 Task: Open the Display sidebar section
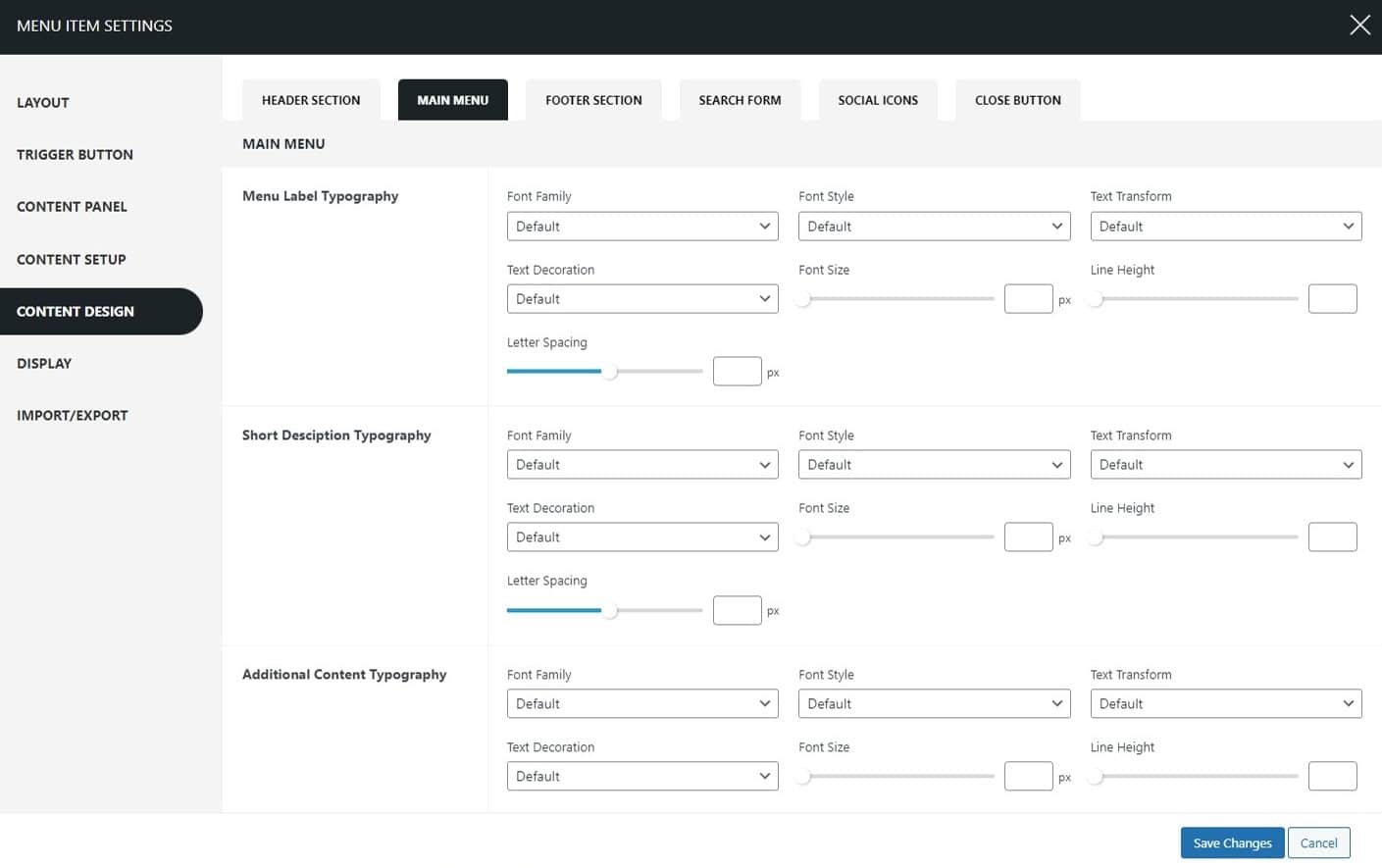(44, 363)
